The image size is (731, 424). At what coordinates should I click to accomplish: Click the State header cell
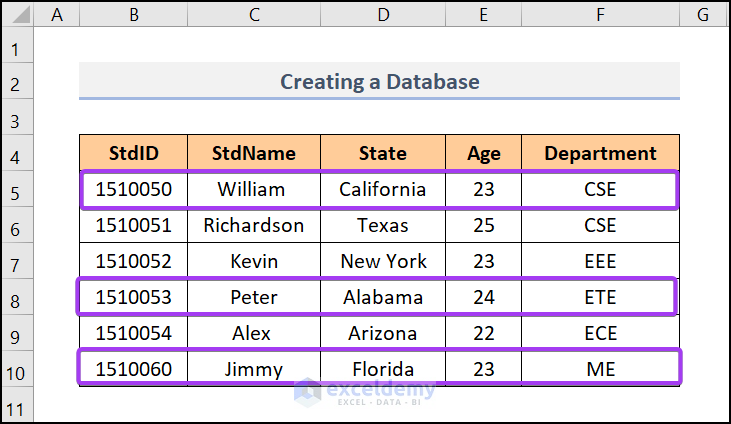383,153
